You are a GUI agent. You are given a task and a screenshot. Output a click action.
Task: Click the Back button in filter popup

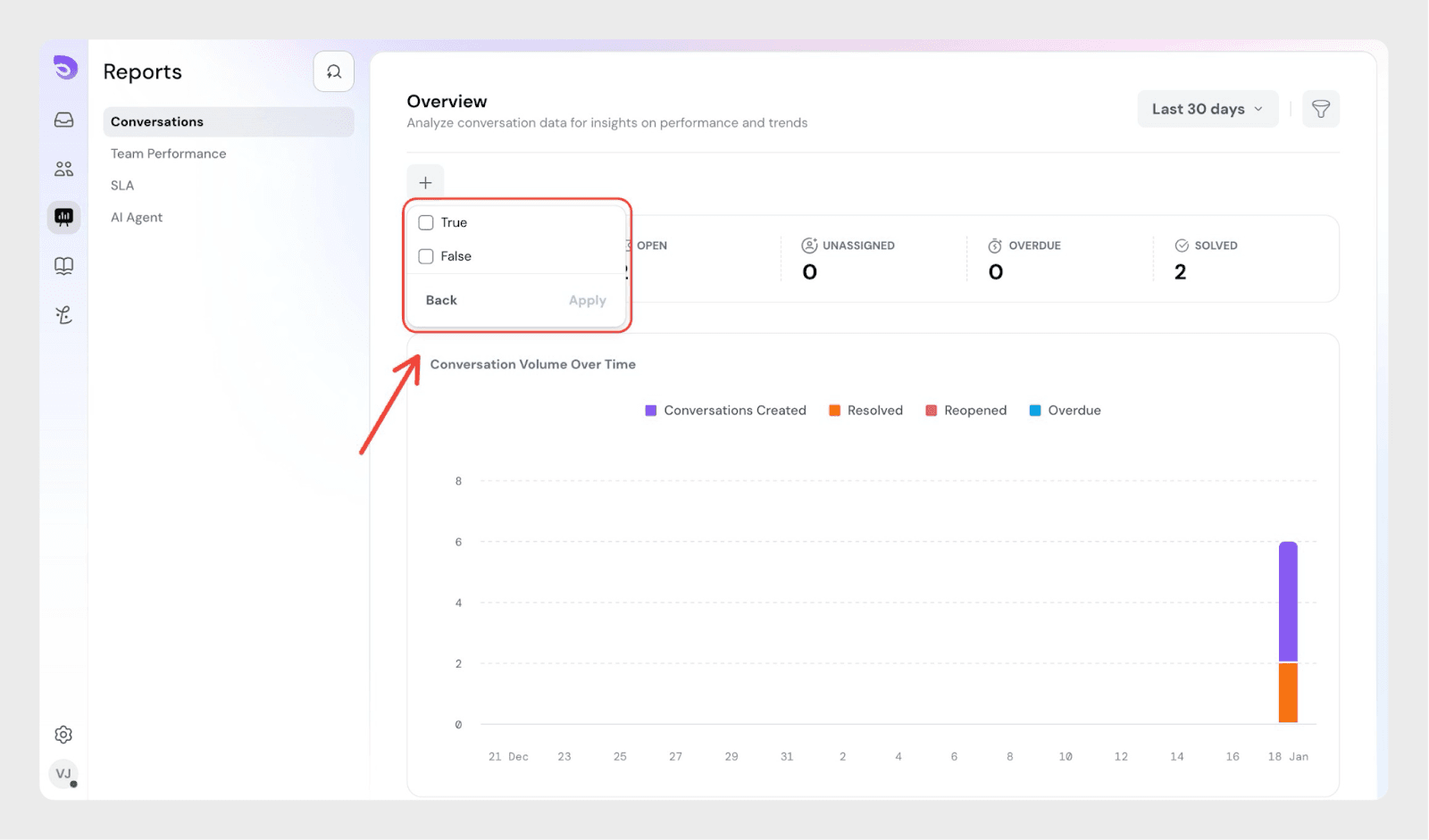441,301
